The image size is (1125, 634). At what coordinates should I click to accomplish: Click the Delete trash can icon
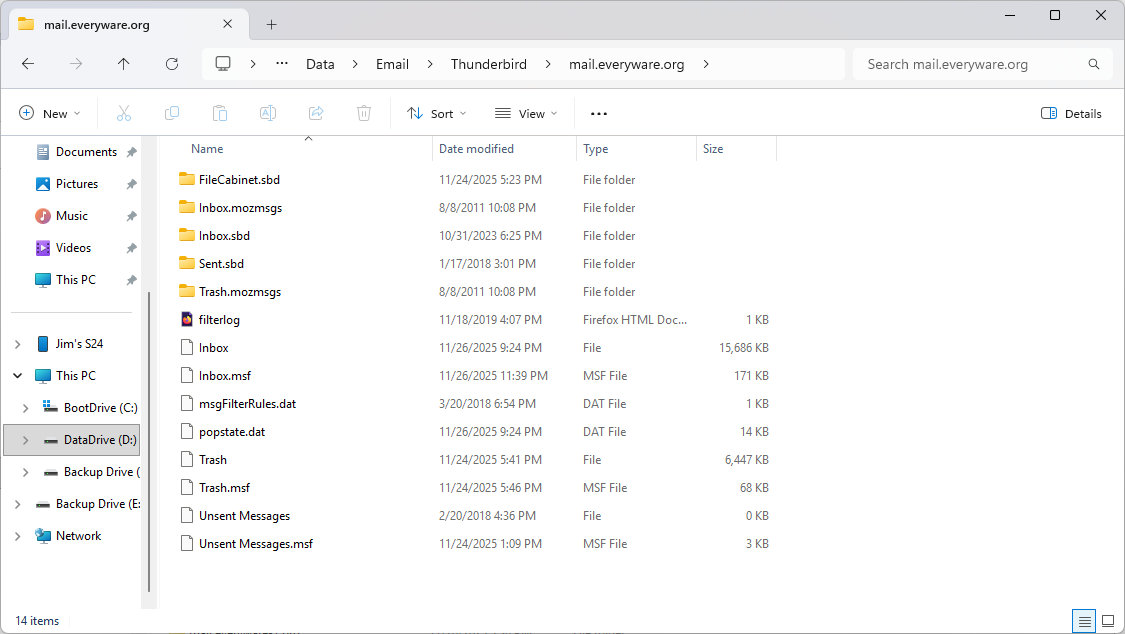coord(364,114)
